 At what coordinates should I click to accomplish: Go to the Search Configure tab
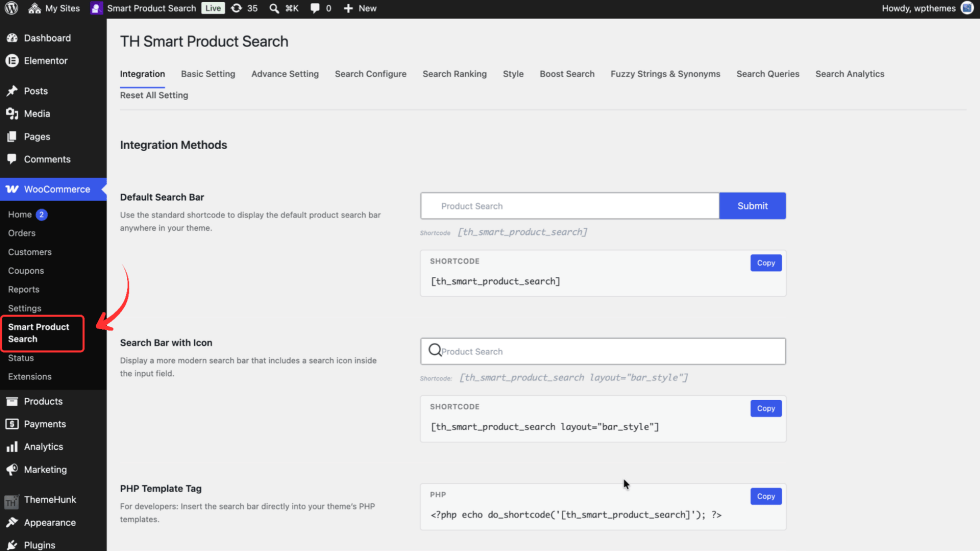[x=371, y=74]
